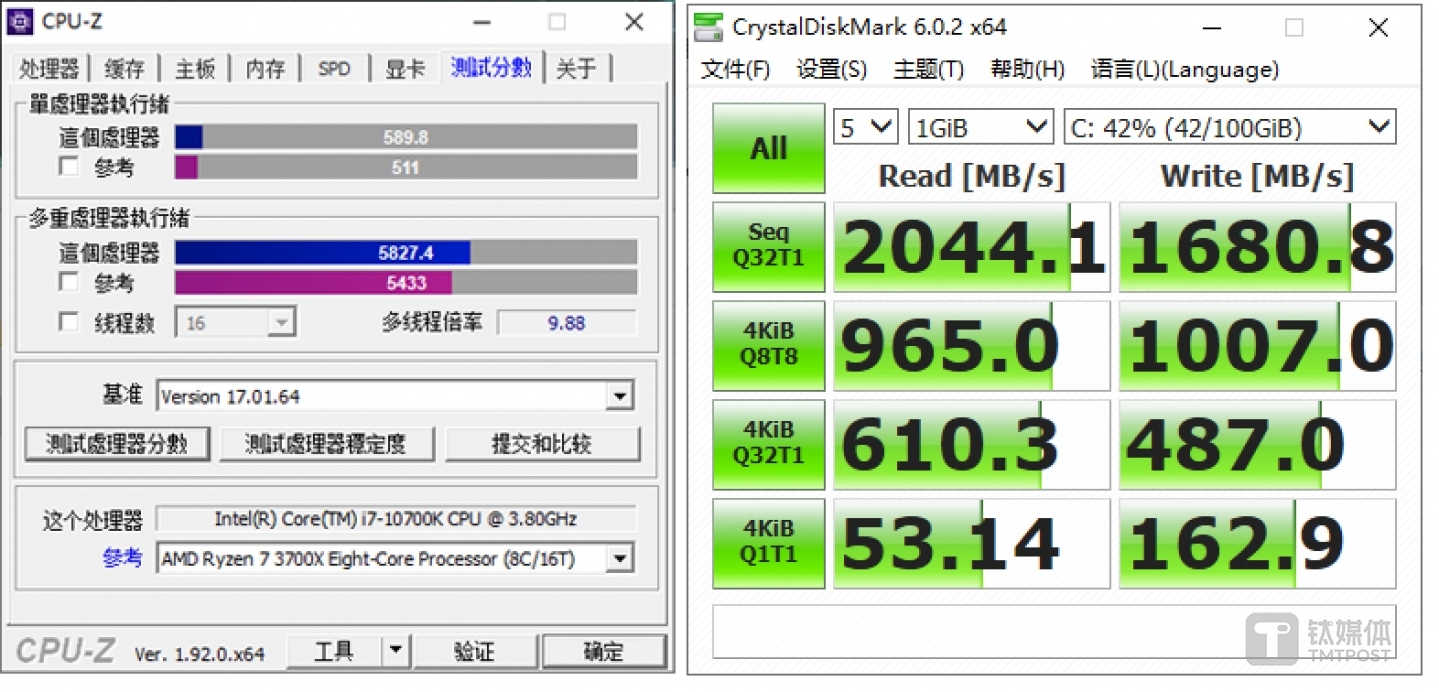Open the 关于 tab
Image resolution: width=1439 pixels, height=692 pixels.
coord(577,69)
